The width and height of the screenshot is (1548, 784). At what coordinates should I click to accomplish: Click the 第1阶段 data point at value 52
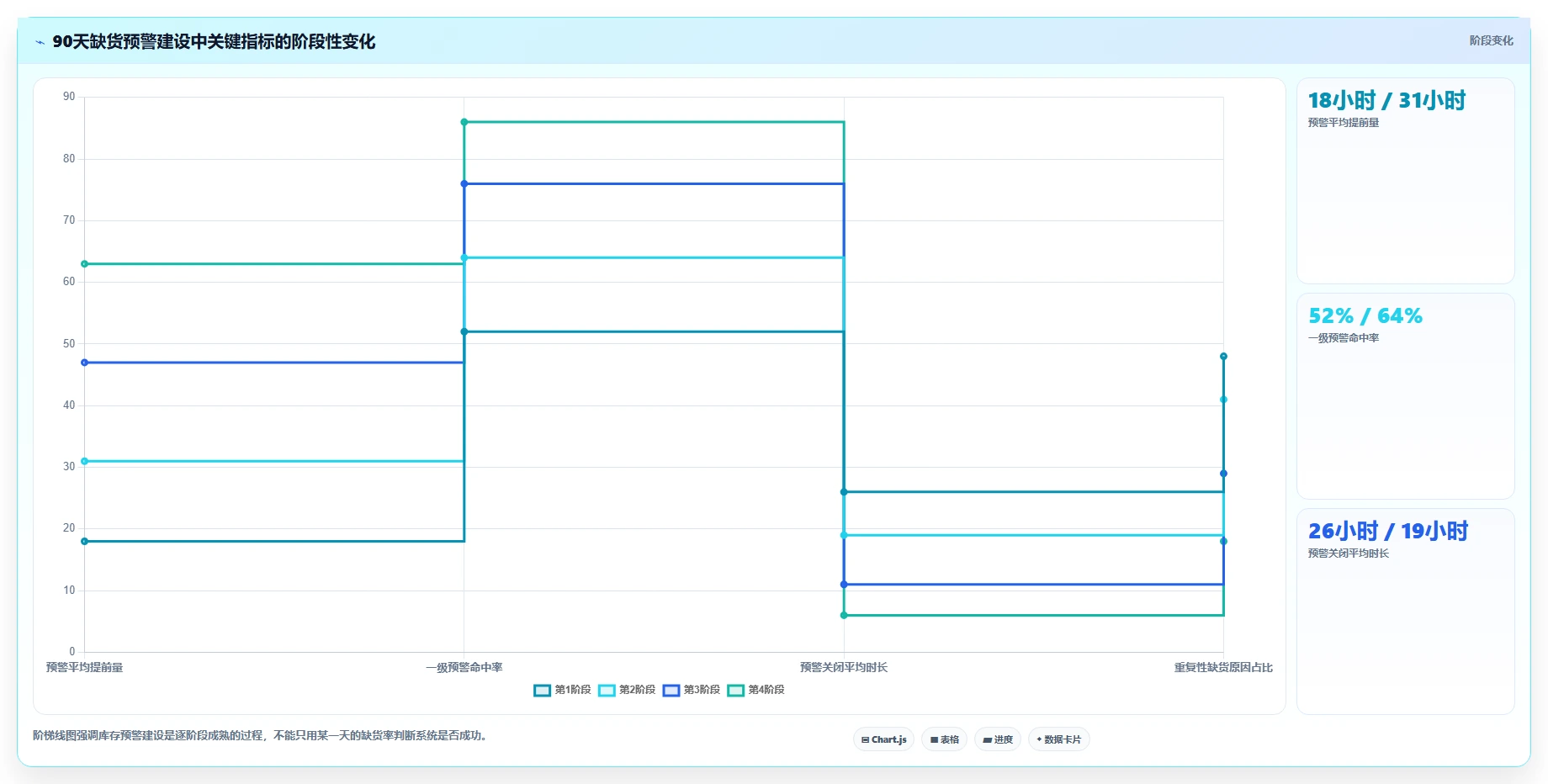tap(464, 331)
